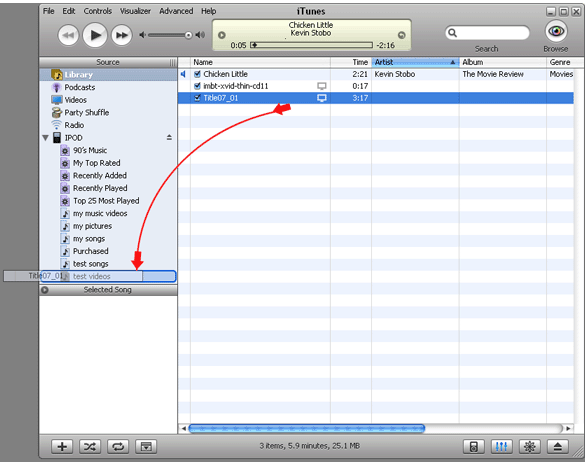Click the horizontal scrollbar thumb
The image size is (588, 462).
pyautogui.click(x=307, y=428)
